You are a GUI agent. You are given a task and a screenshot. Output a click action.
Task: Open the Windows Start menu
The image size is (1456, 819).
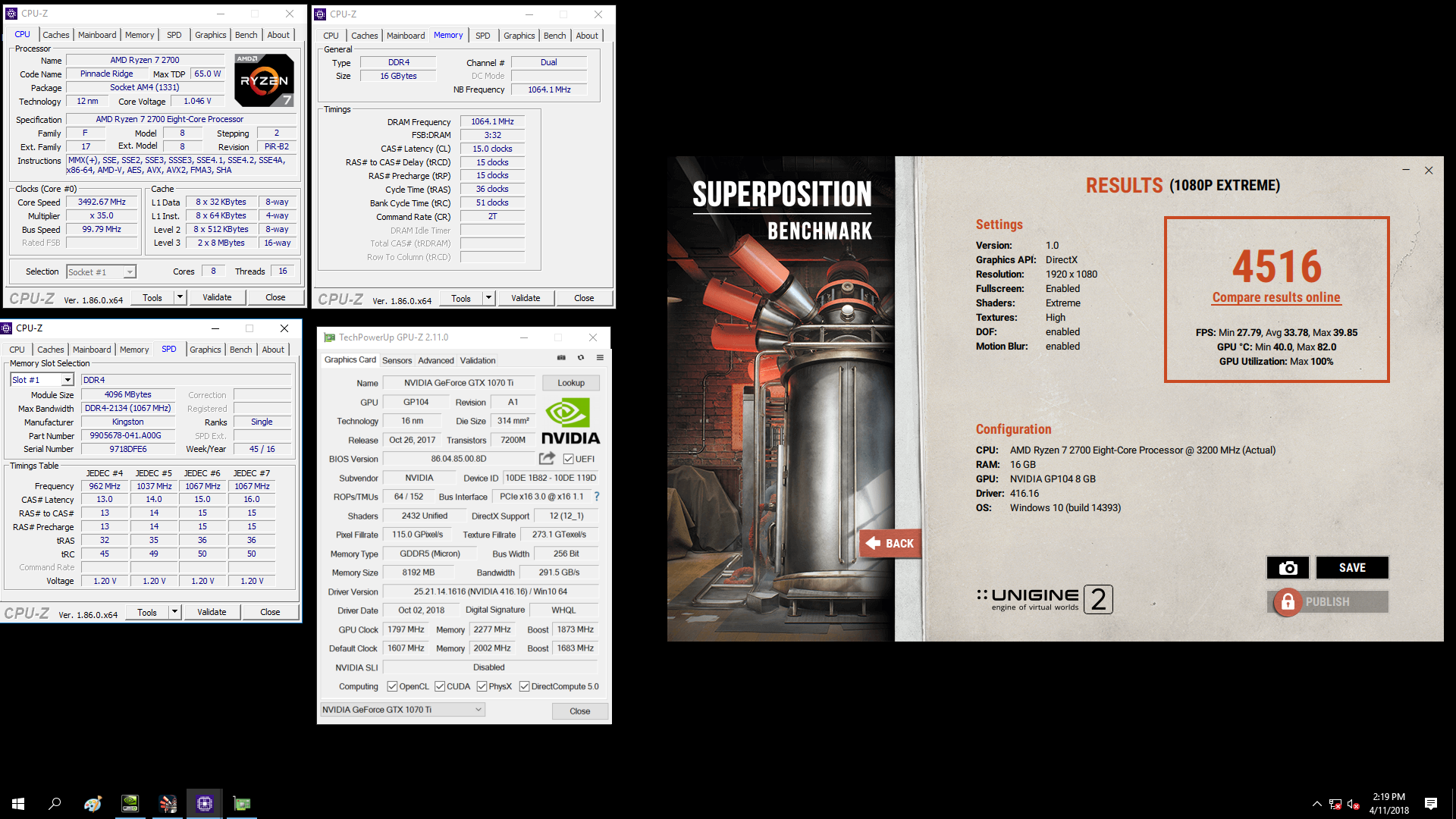point(18,803)
